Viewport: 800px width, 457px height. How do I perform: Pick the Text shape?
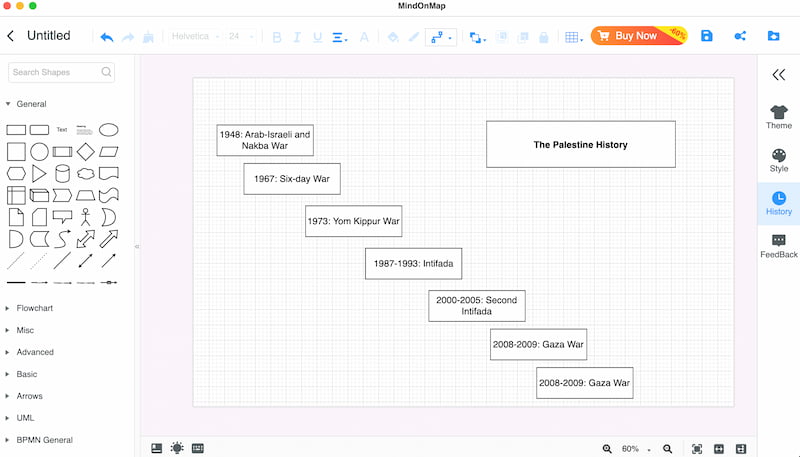click(62, 130)
